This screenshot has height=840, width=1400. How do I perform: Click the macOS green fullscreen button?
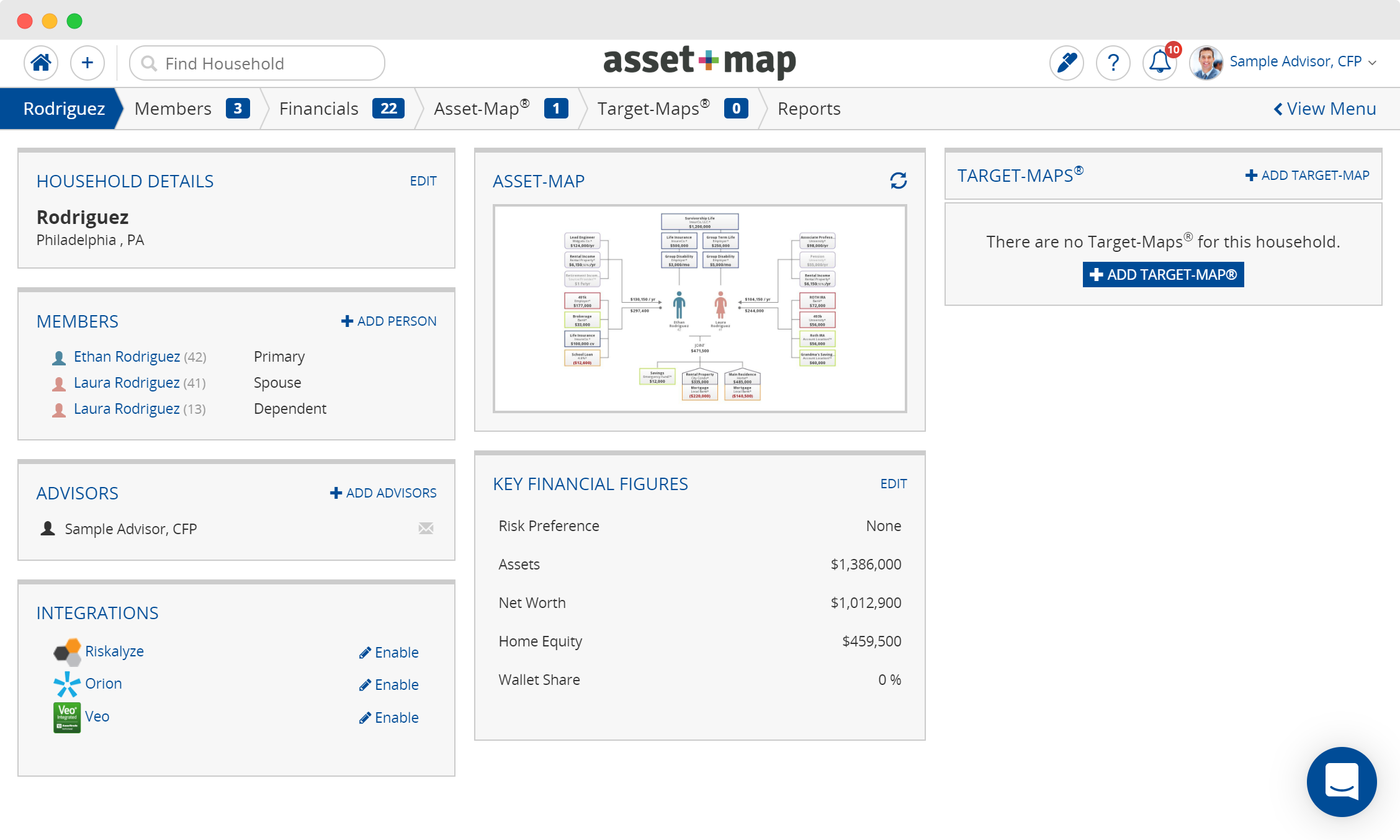pyautogui.click(x=74, y=21)
